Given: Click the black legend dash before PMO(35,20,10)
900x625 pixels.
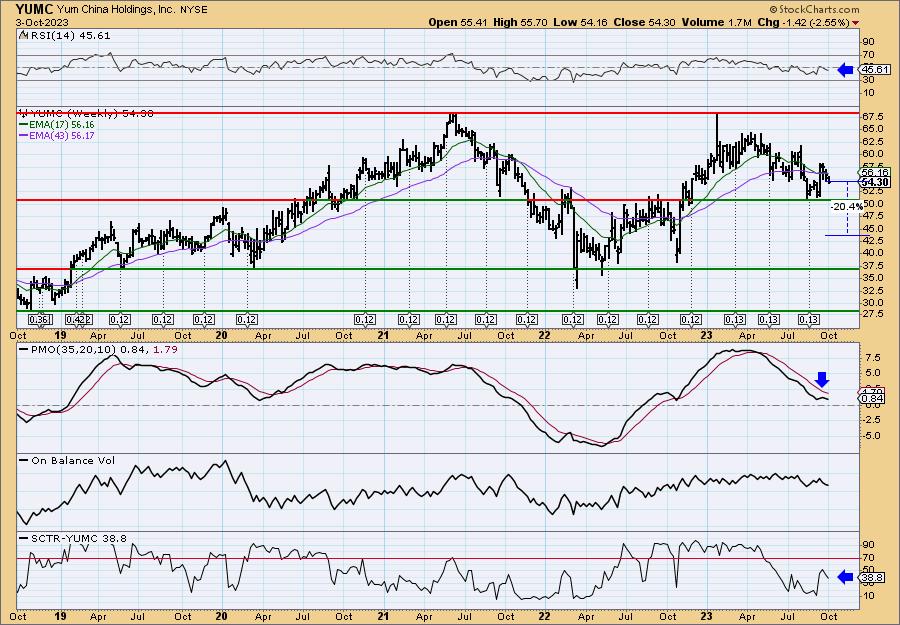Looking at the screenshot, I should pos(23,349).
